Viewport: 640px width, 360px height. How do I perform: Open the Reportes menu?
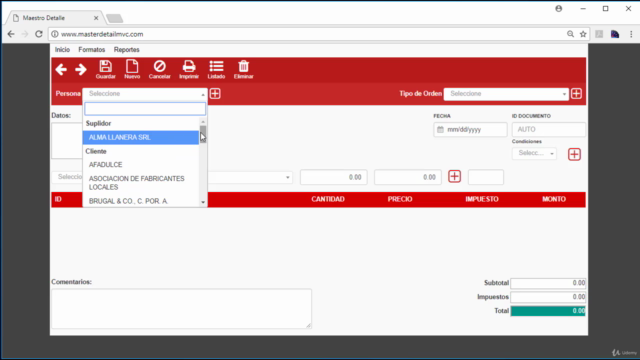(127, 50)
